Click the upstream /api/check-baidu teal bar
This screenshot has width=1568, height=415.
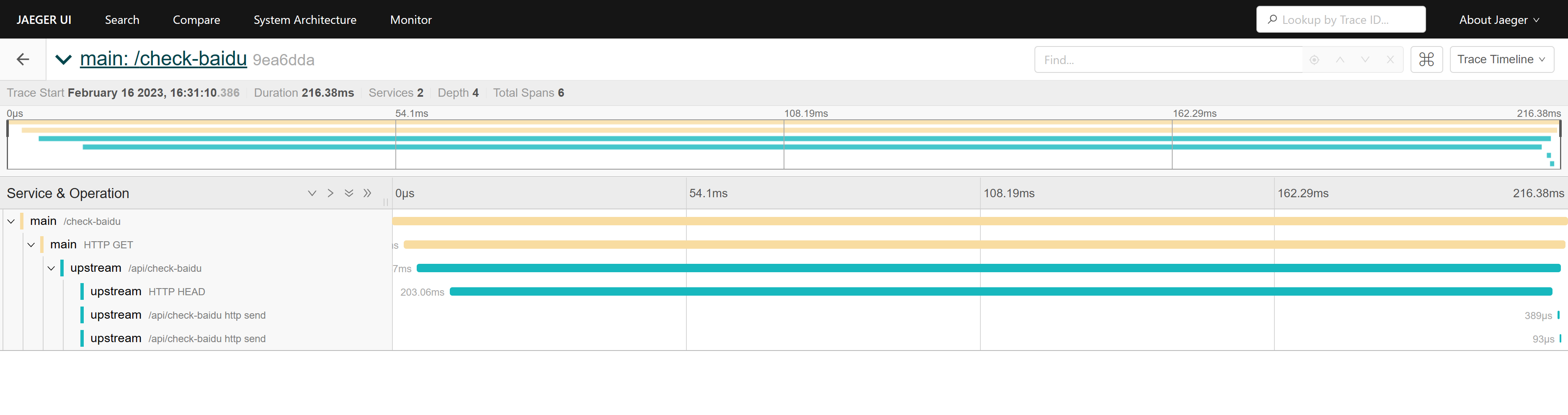[988, 268]
